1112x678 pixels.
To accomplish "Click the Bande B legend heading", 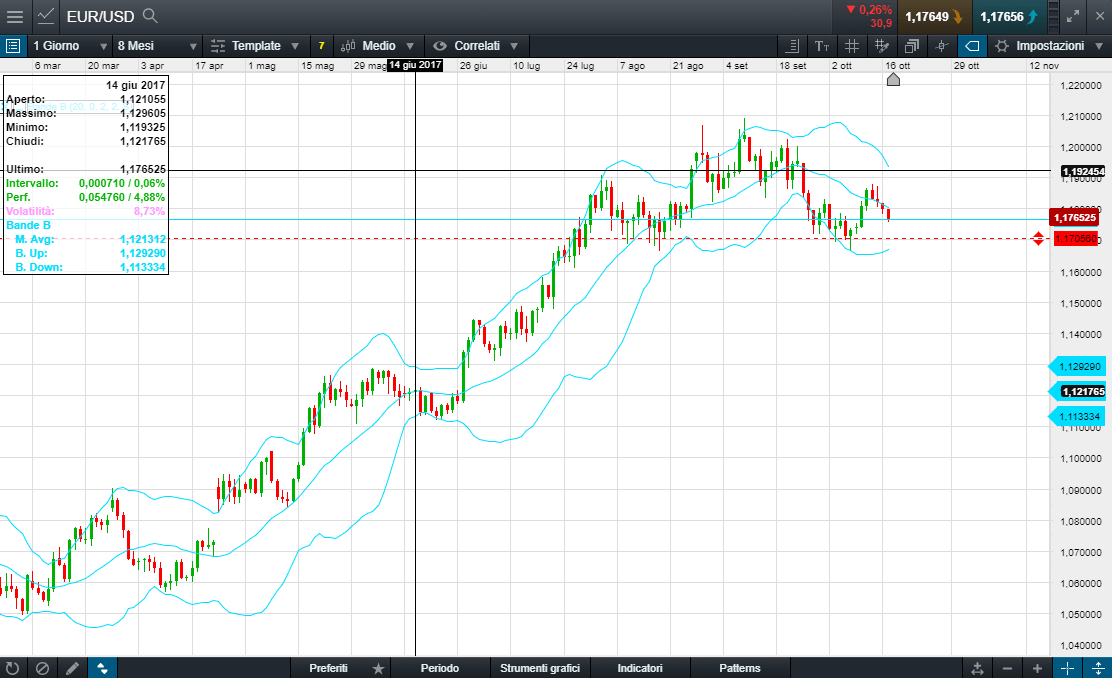I will tap(28, 225).
